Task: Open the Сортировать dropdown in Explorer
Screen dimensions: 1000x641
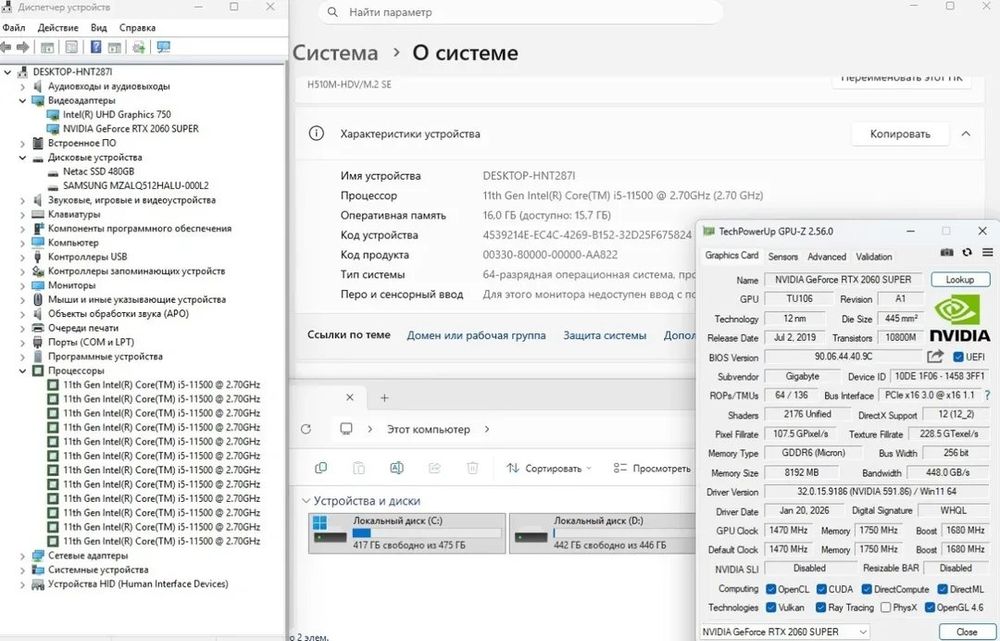Action: (x=549, y=468)
